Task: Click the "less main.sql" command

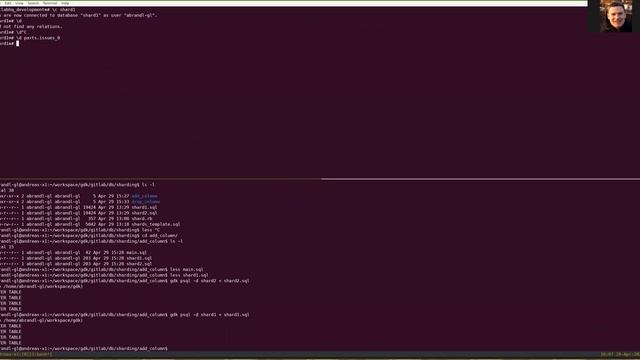Action: tap(187, 270)
